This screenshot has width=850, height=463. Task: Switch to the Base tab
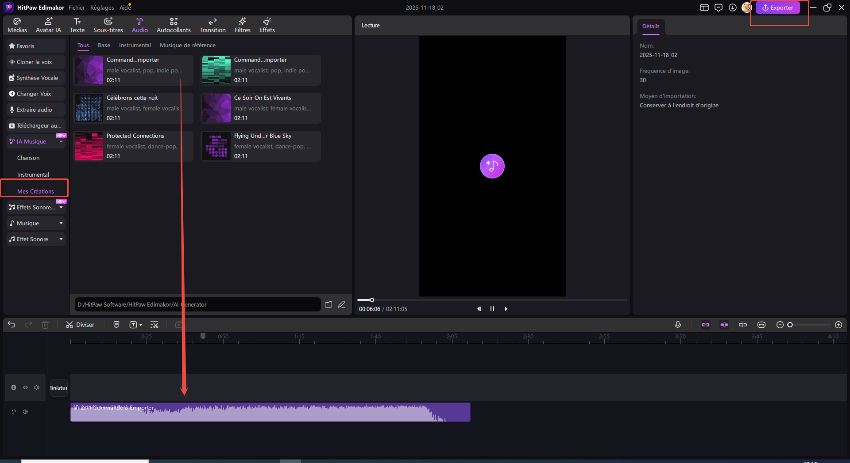coord(104,45)
